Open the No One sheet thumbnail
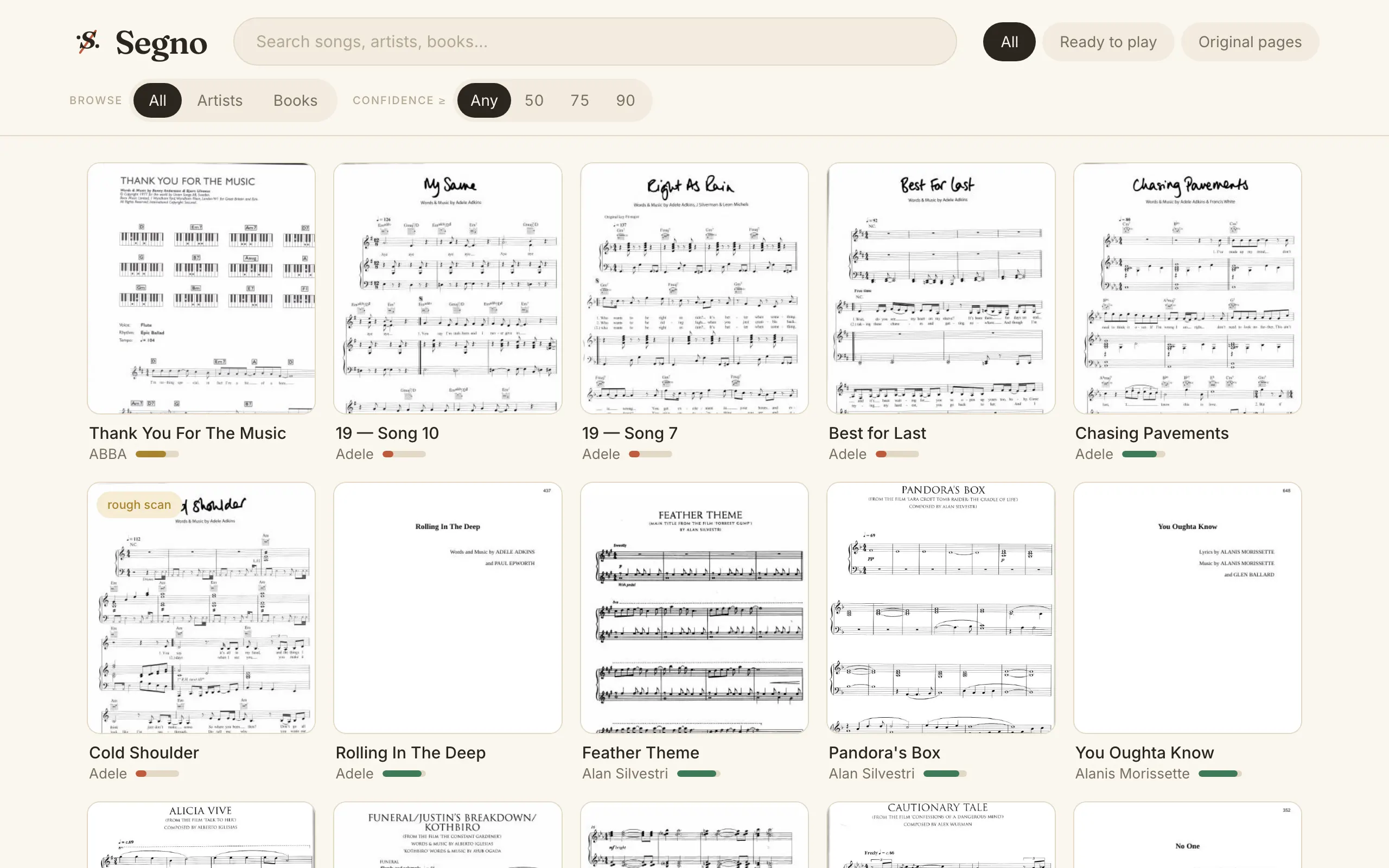1389x868 pixels. 1188,835
